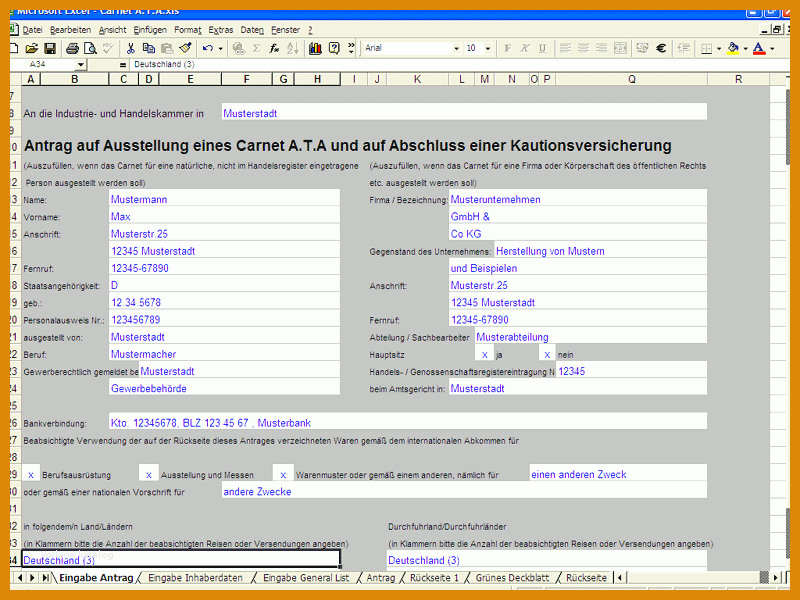Open file with the folder icon
Viewport: 800px width, 600px height.
[32, 48]
